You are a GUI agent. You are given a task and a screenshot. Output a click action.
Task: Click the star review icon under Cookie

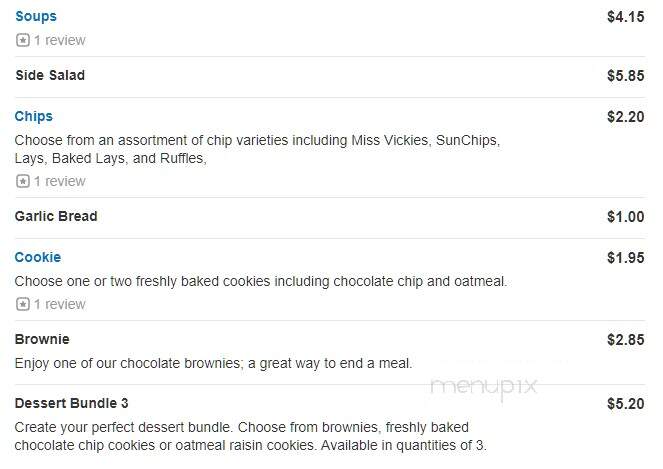pyautogui.click(x=23, y=304)
